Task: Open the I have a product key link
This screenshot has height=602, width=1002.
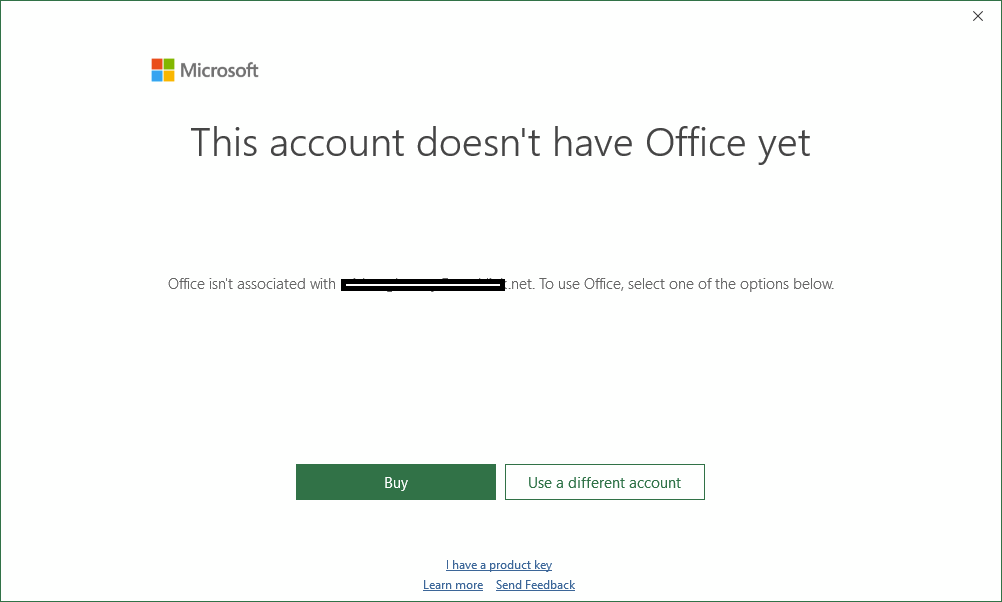Action: click(499, 565)
